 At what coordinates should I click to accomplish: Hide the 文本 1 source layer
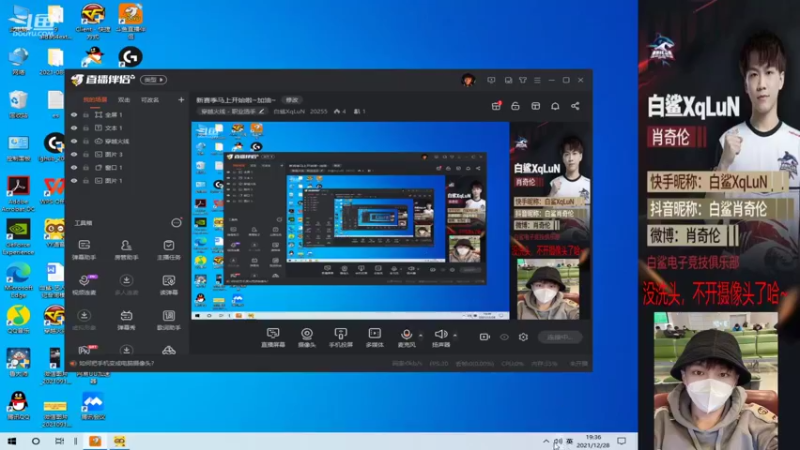pyautogui.click(x=74, y=128)
